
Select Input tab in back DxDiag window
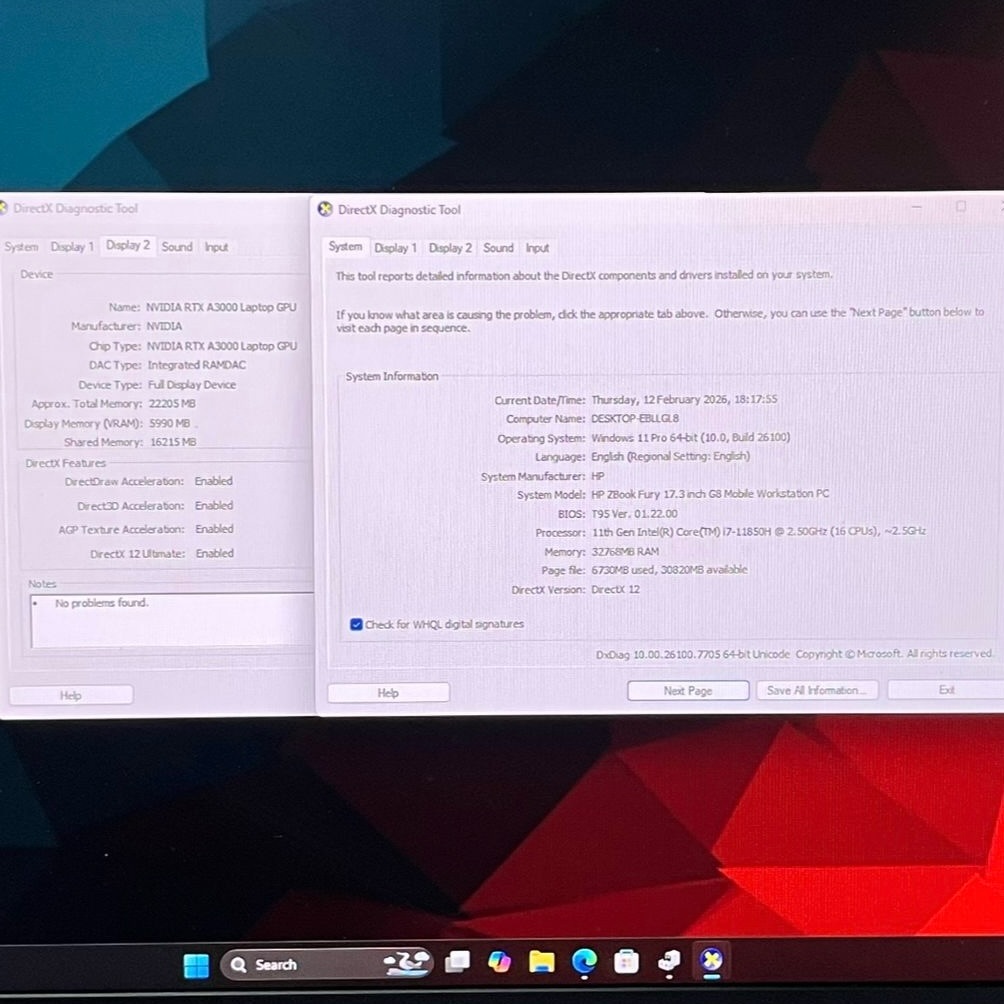click(x=216, y=247)
